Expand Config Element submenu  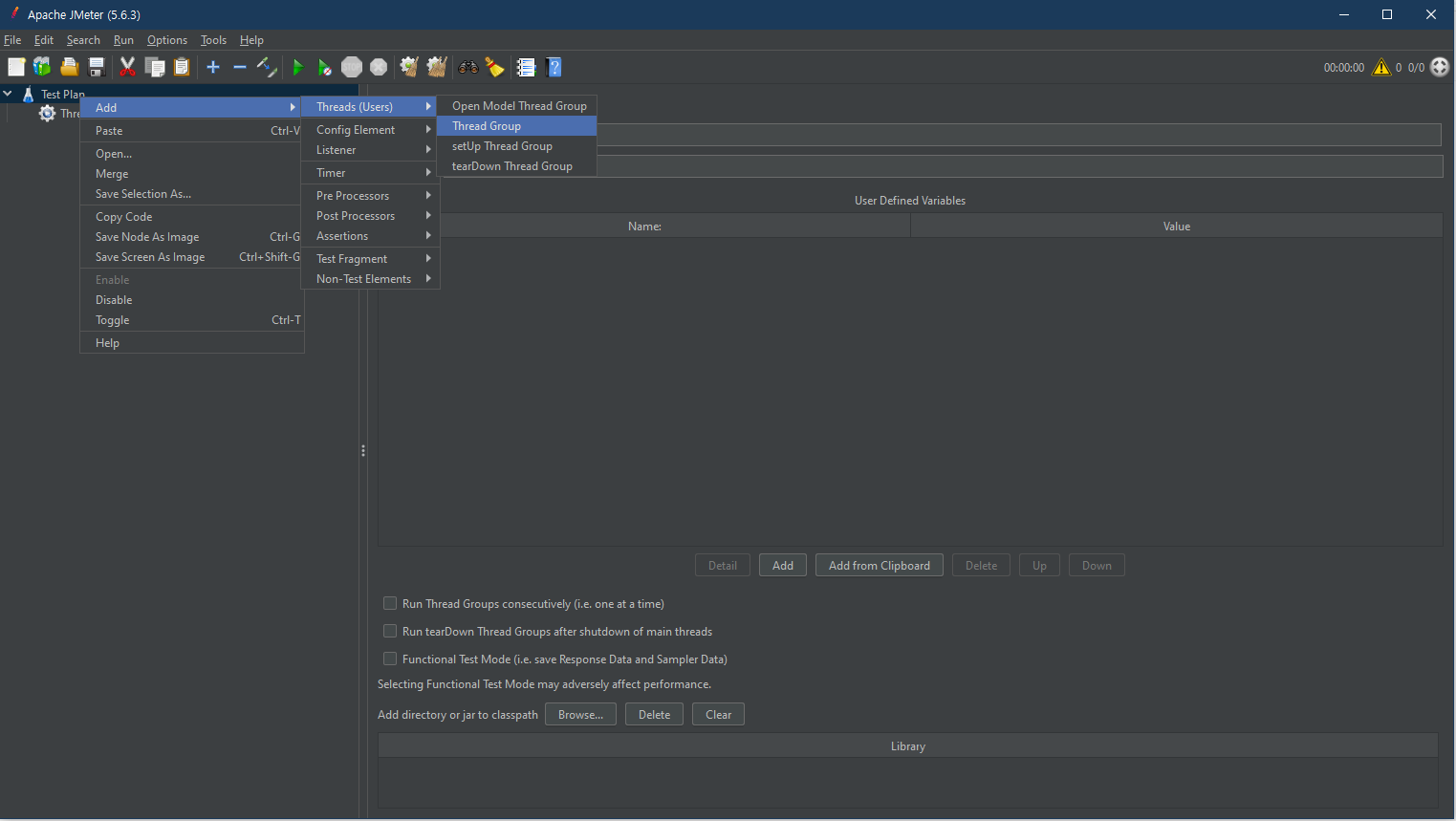371,130
